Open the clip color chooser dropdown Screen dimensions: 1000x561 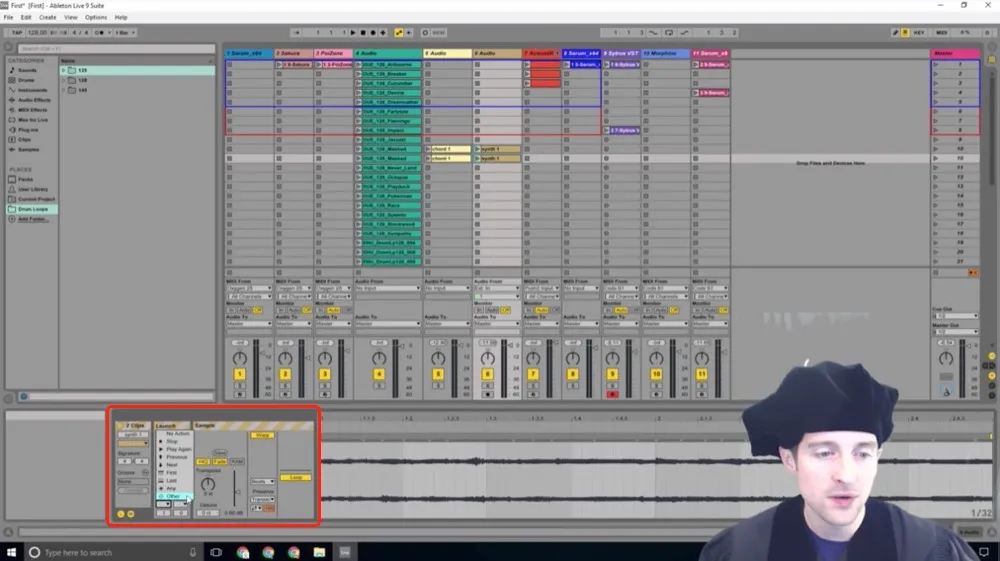point(133,443)
